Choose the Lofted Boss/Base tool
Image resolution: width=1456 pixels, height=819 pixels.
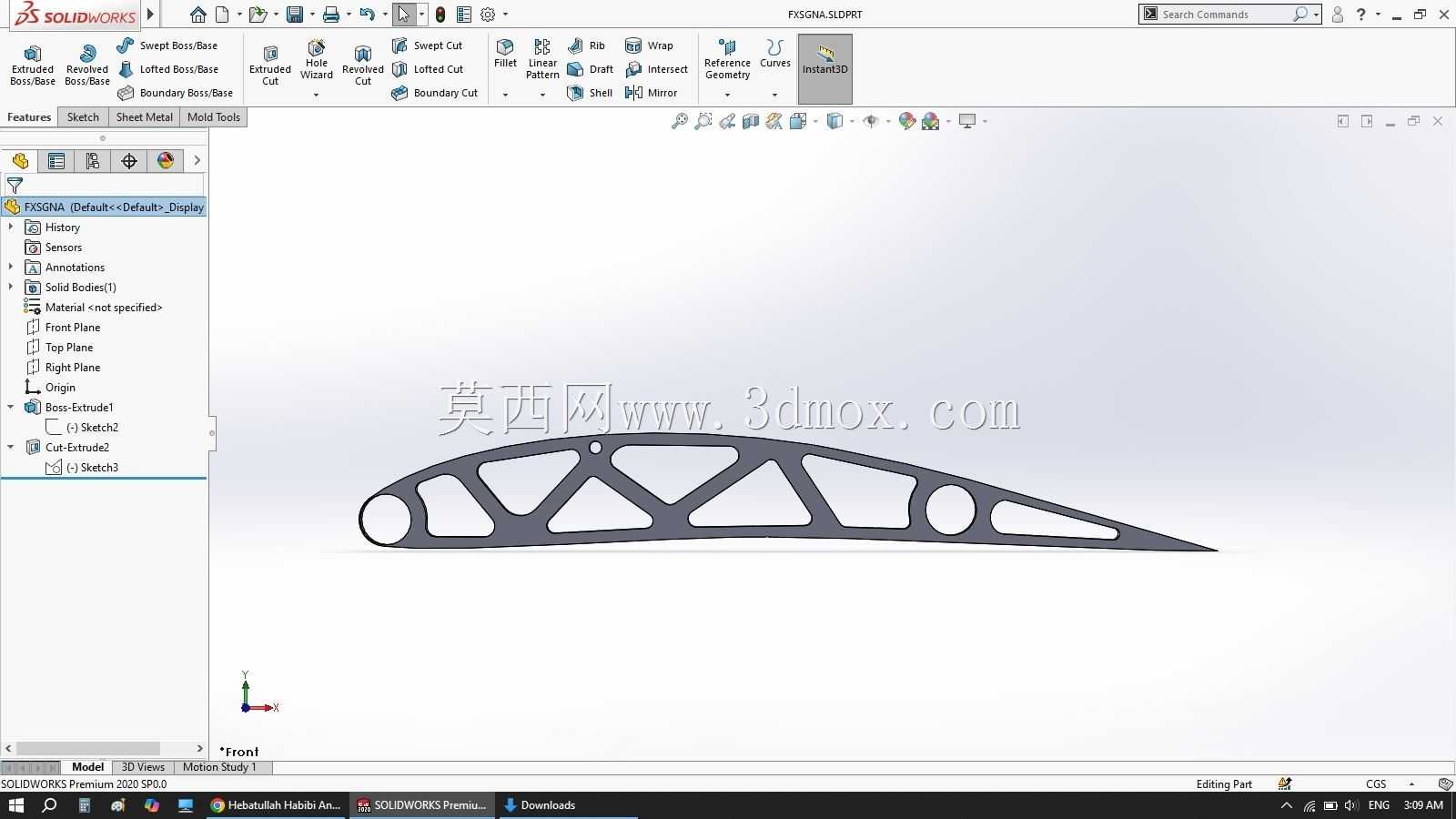pyautogui.click(x=168, y=69)
